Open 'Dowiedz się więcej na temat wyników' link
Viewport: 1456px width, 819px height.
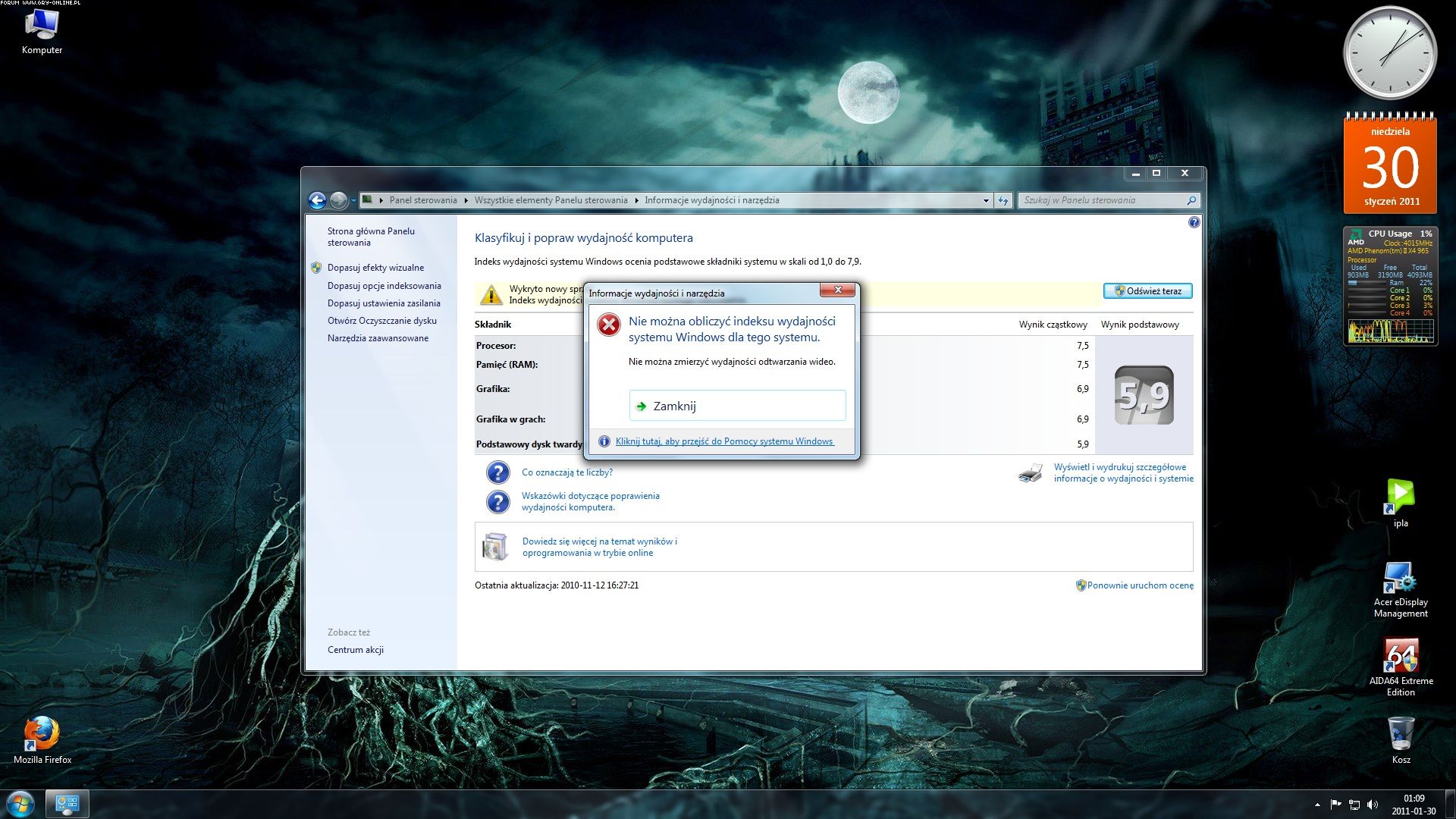click(599, 547)
